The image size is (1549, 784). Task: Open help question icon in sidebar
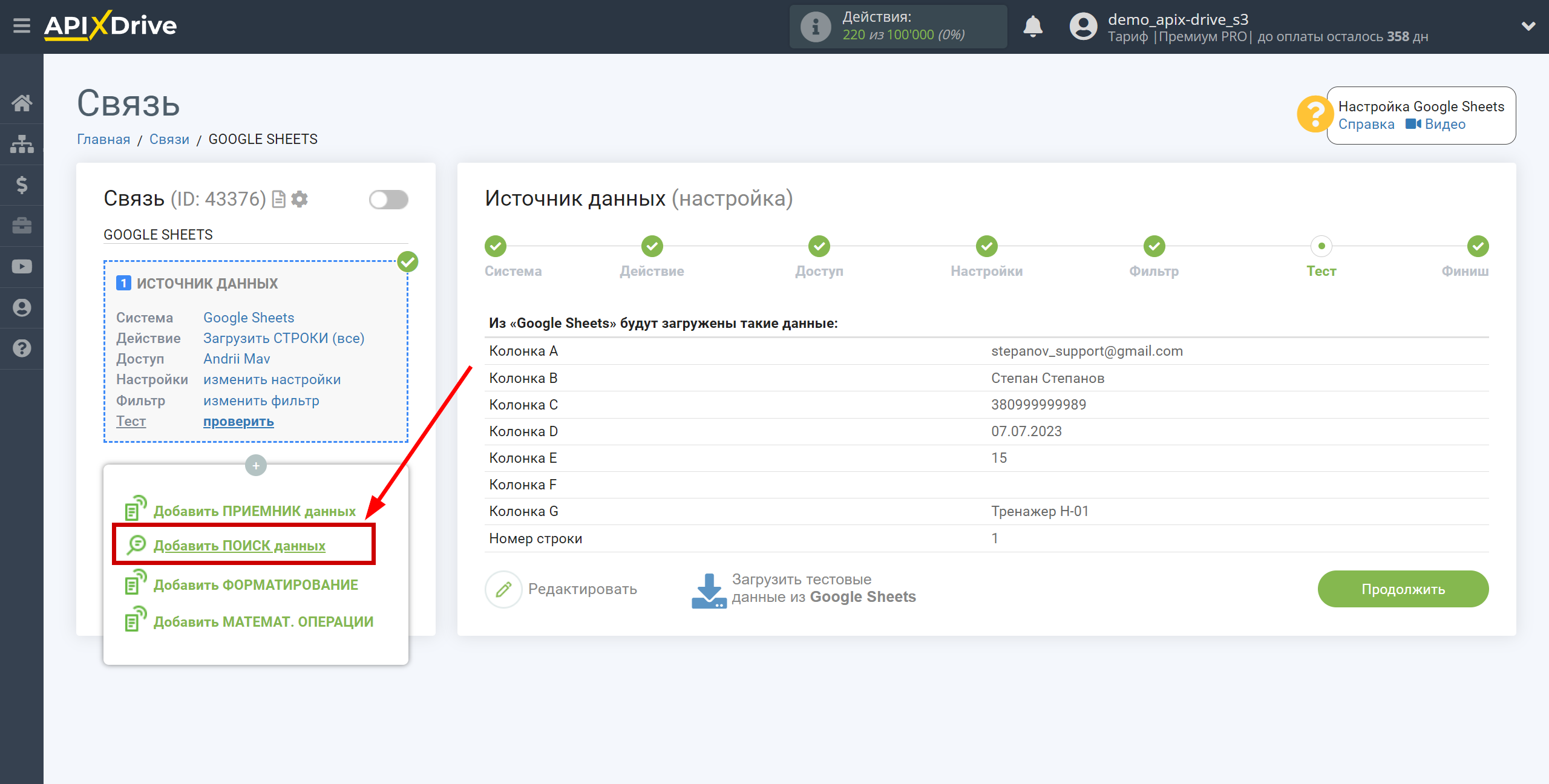(22, 348)
